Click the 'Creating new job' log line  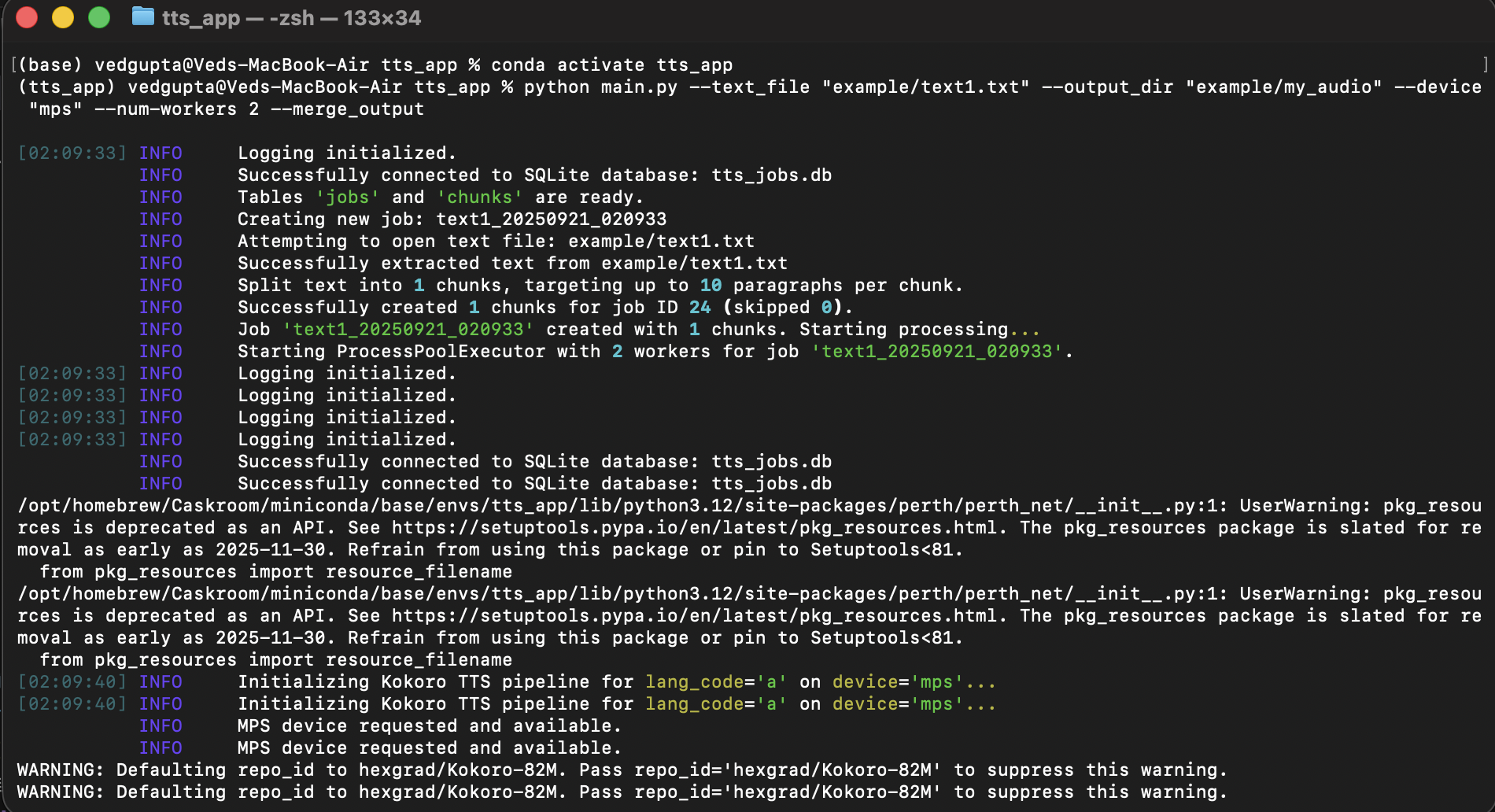(452, 220)
